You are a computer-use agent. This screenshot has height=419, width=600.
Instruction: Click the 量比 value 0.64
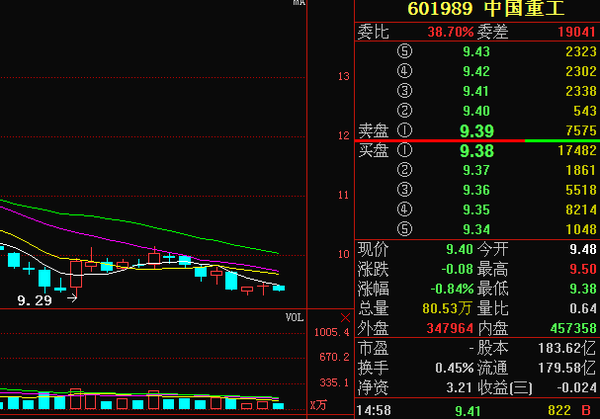[x=583, y=309]
